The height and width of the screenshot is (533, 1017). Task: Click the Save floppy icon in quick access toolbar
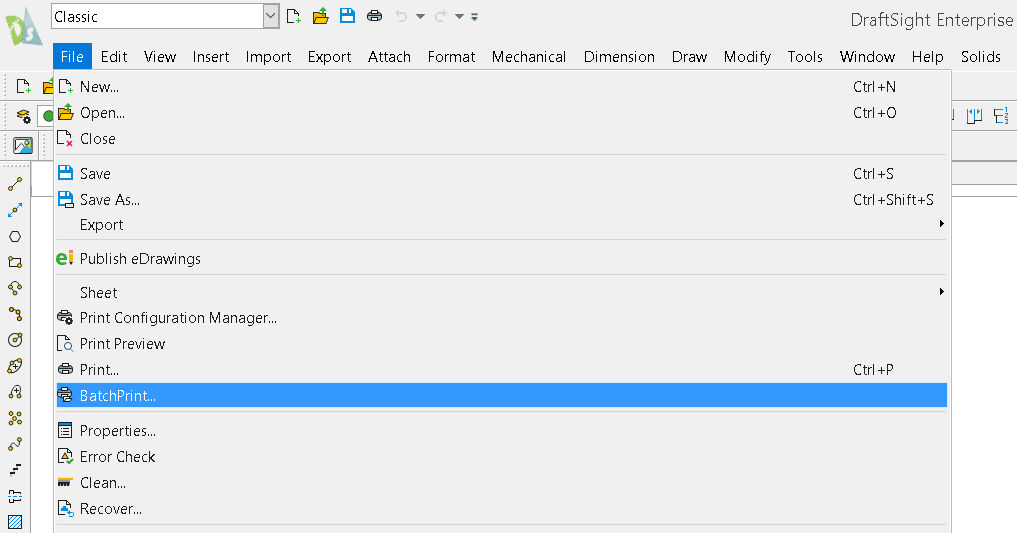[348, 16]
